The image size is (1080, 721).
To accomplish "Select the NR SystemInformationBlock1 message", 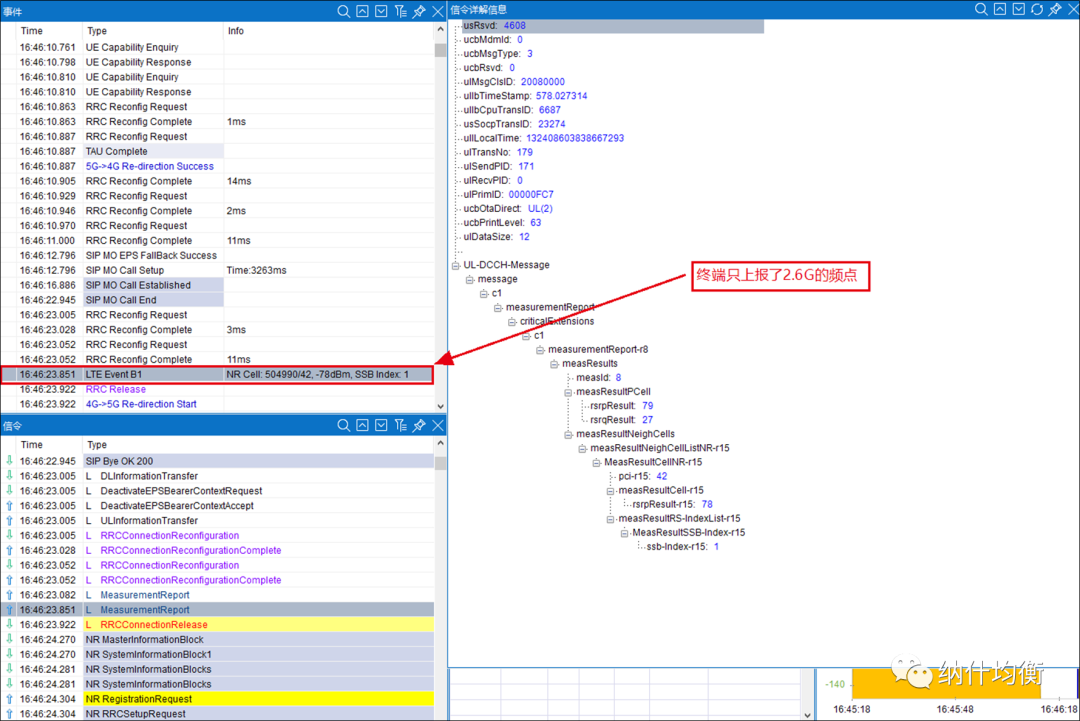I will coord(217,655).
